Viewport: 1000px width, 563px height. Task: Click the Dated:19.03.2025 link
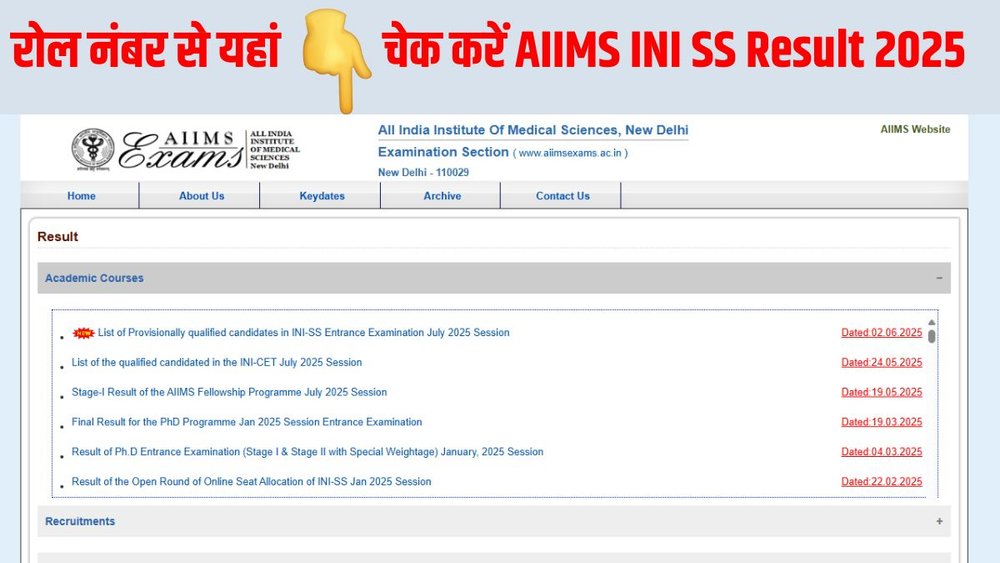pos(881,422)
